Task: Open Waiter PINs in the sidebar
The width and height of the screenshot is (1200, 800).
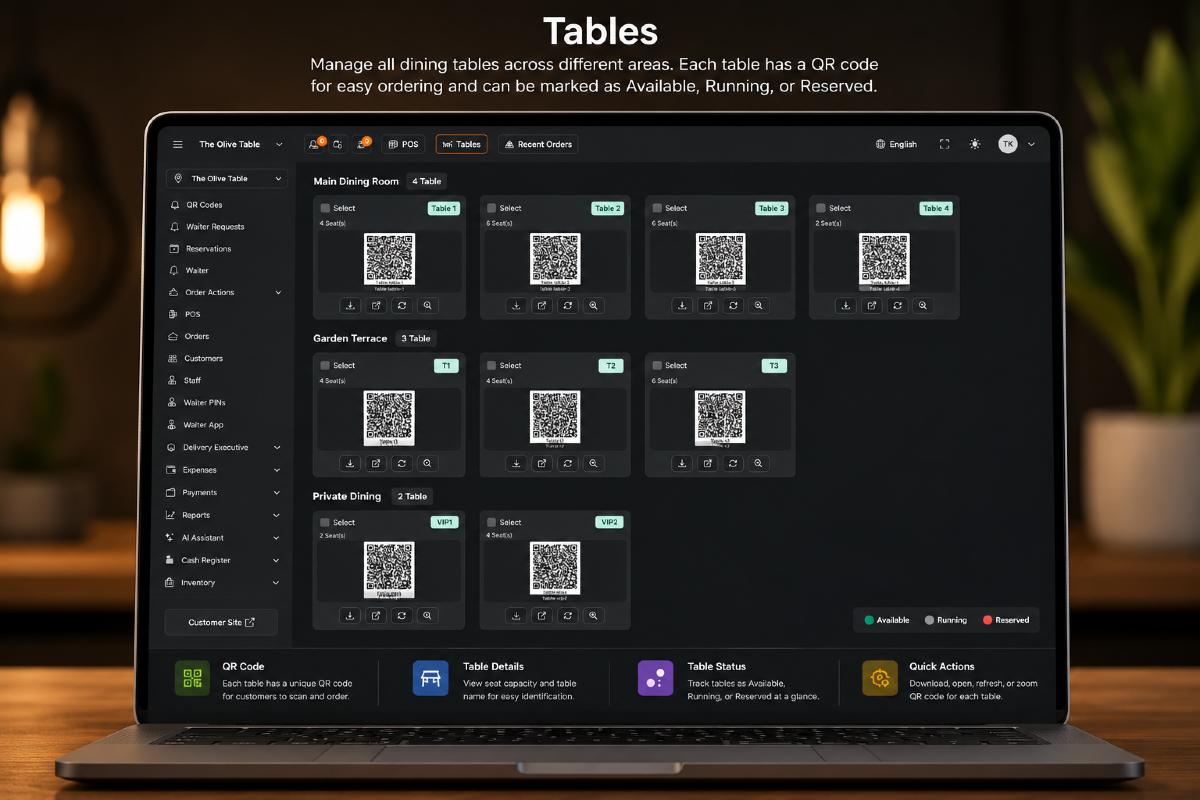Action: pyautogui.click(x=204, y=402)
